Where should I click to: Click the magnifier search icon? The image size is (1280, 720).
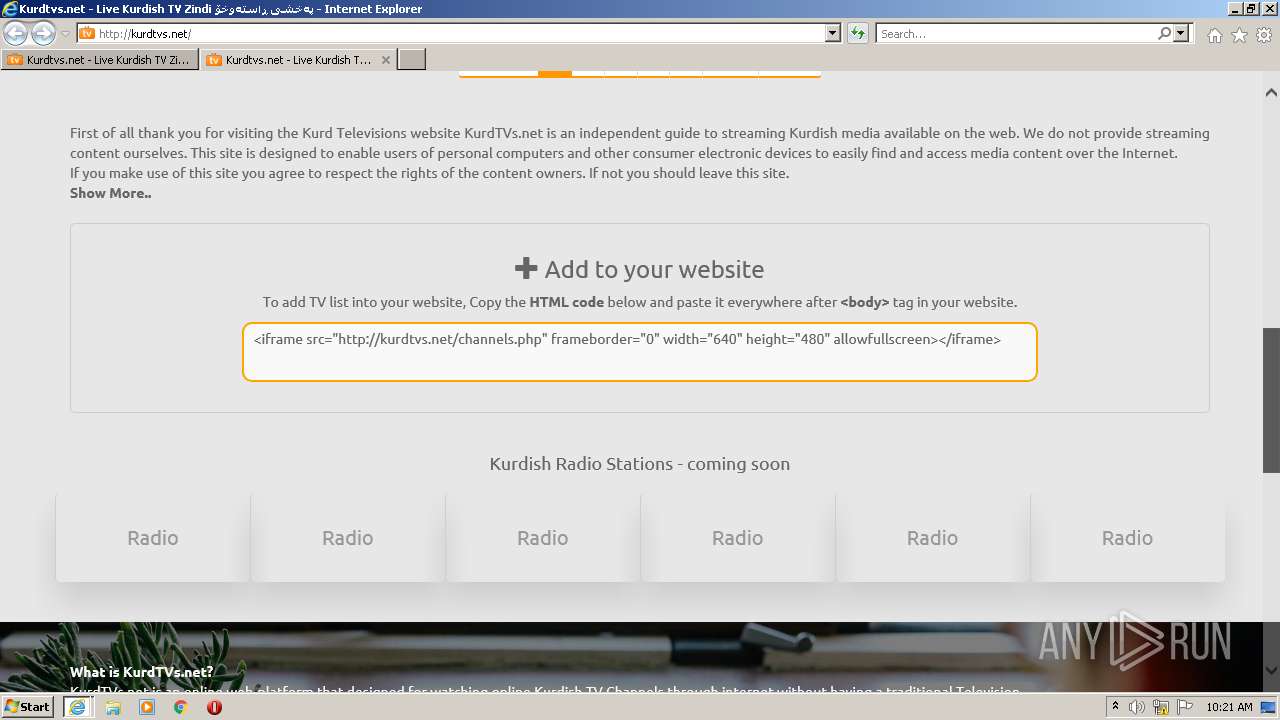pyautogui.click(x=1164, y=33)
